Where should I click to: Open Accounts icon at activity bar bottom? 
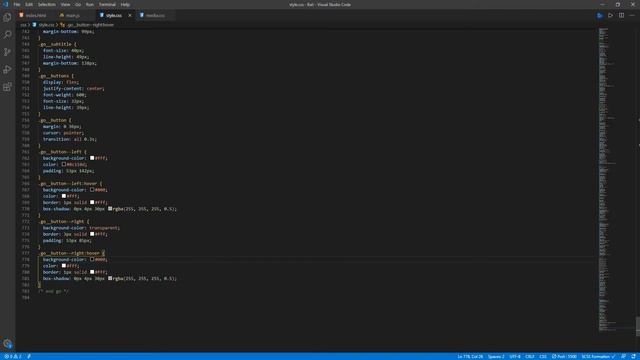coord(7,344)
